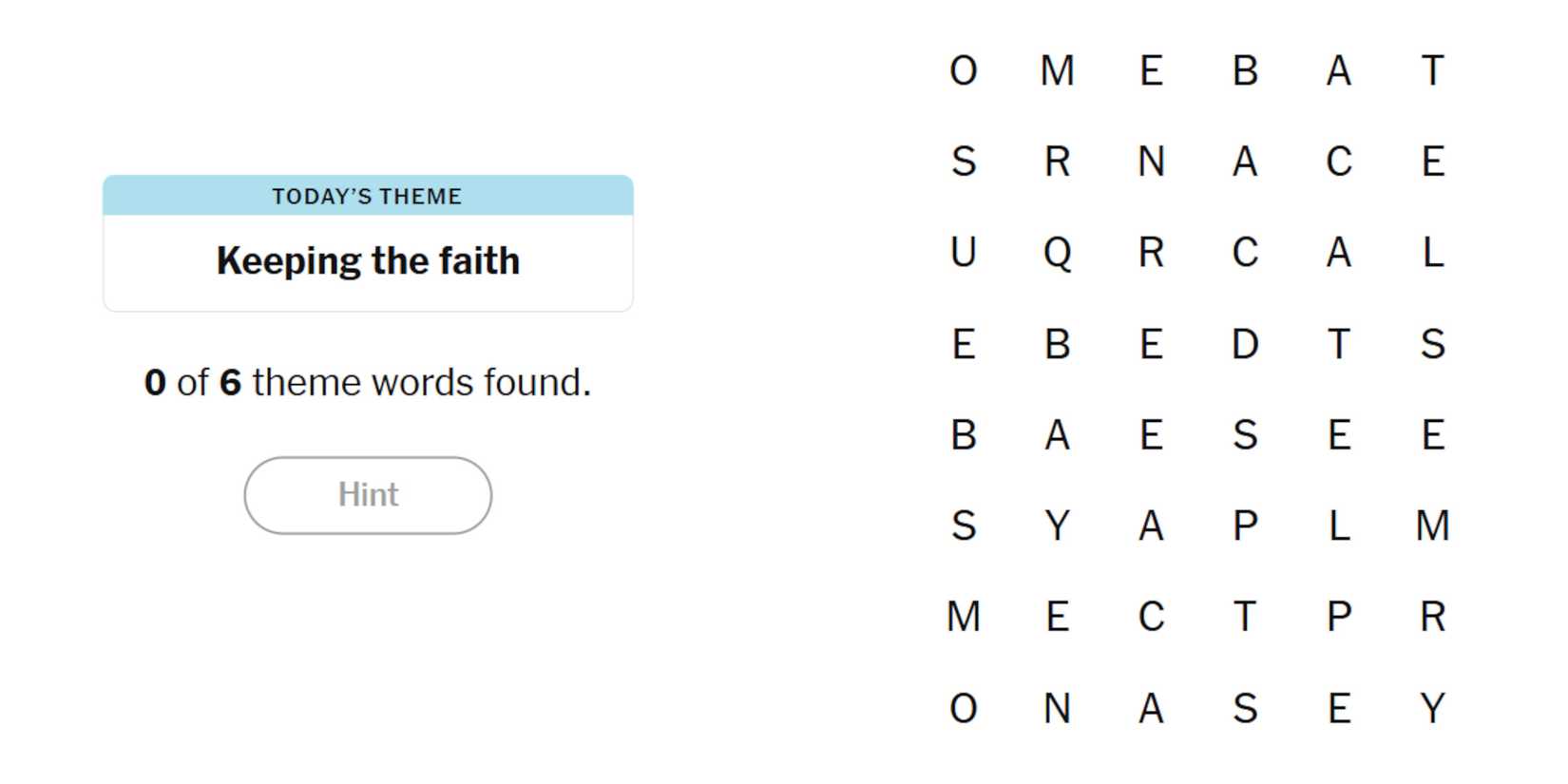
Task: Click the Today's Theme header banner
Action: click(368, 196)
